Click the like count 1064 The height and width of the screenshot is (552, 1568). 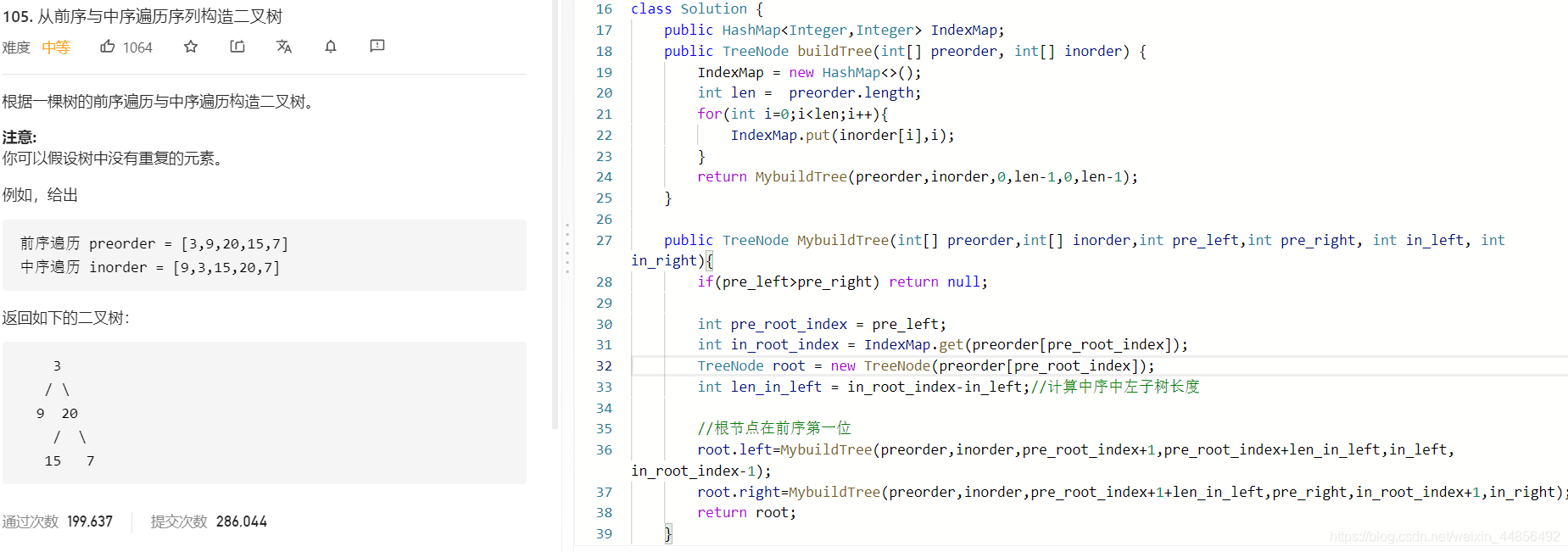point(137,47)
